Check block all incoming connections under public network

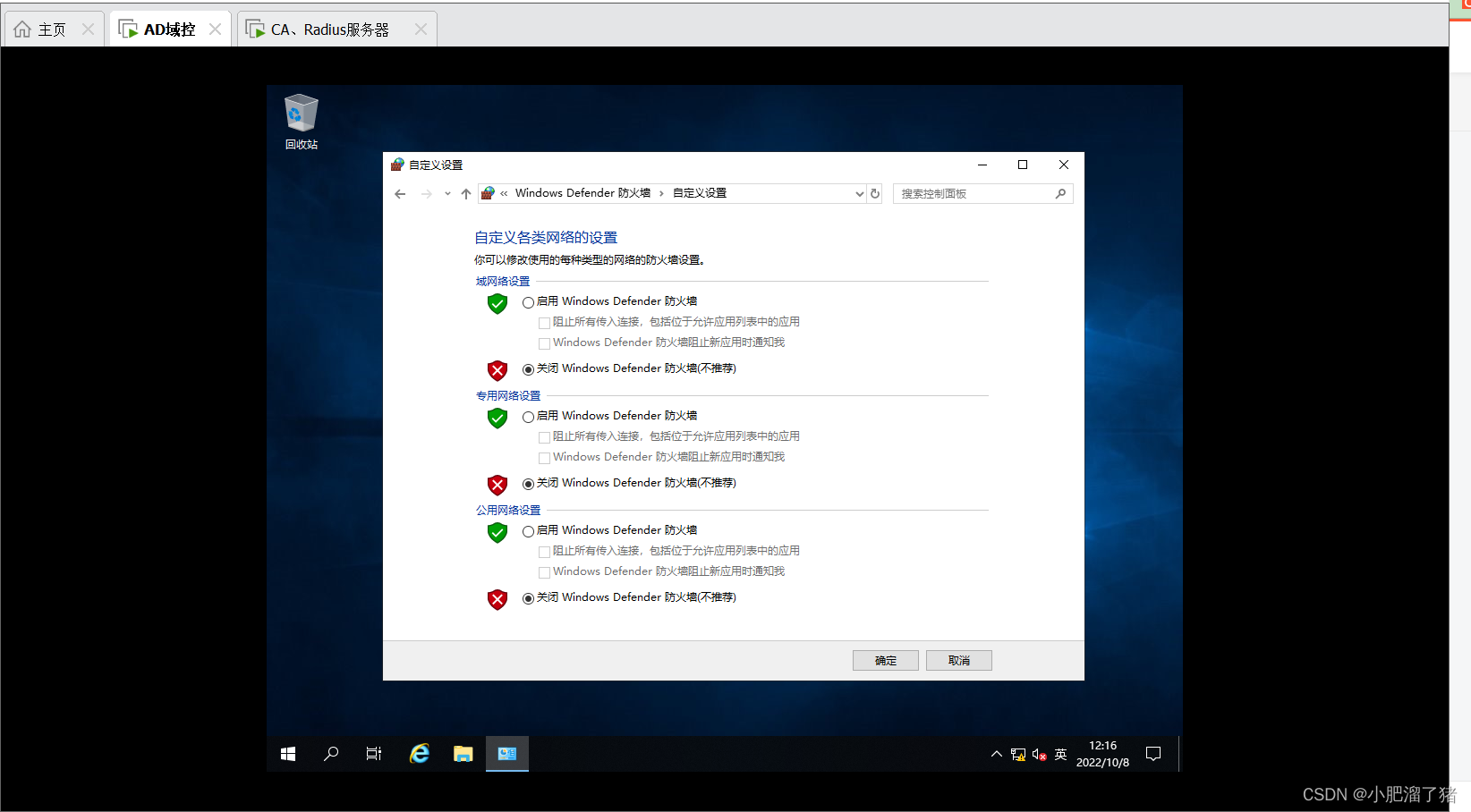click(544, 552)
